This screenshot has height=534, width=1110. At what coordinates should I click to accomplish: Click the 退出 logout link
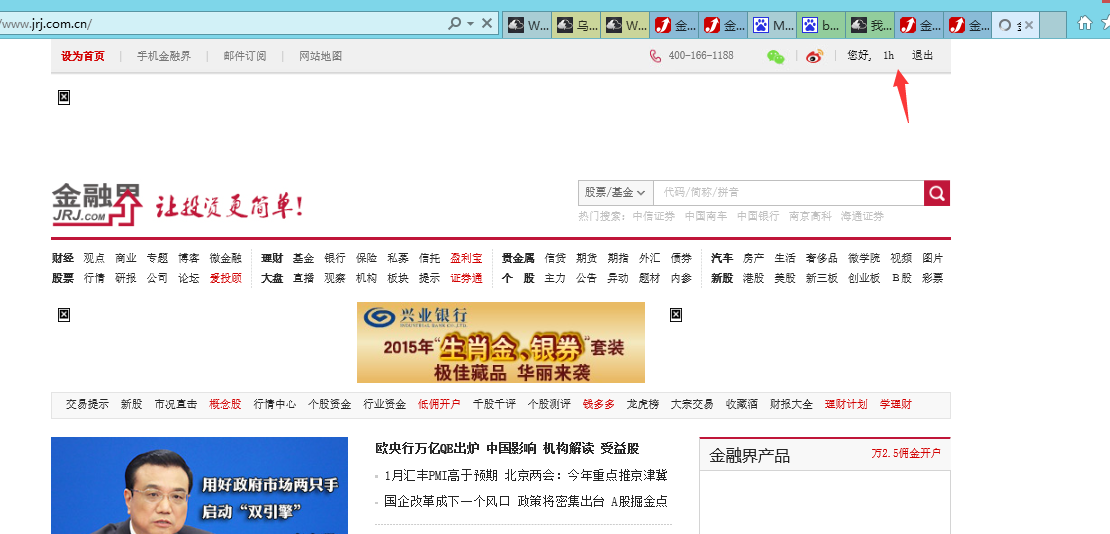(x=922, y=55)
